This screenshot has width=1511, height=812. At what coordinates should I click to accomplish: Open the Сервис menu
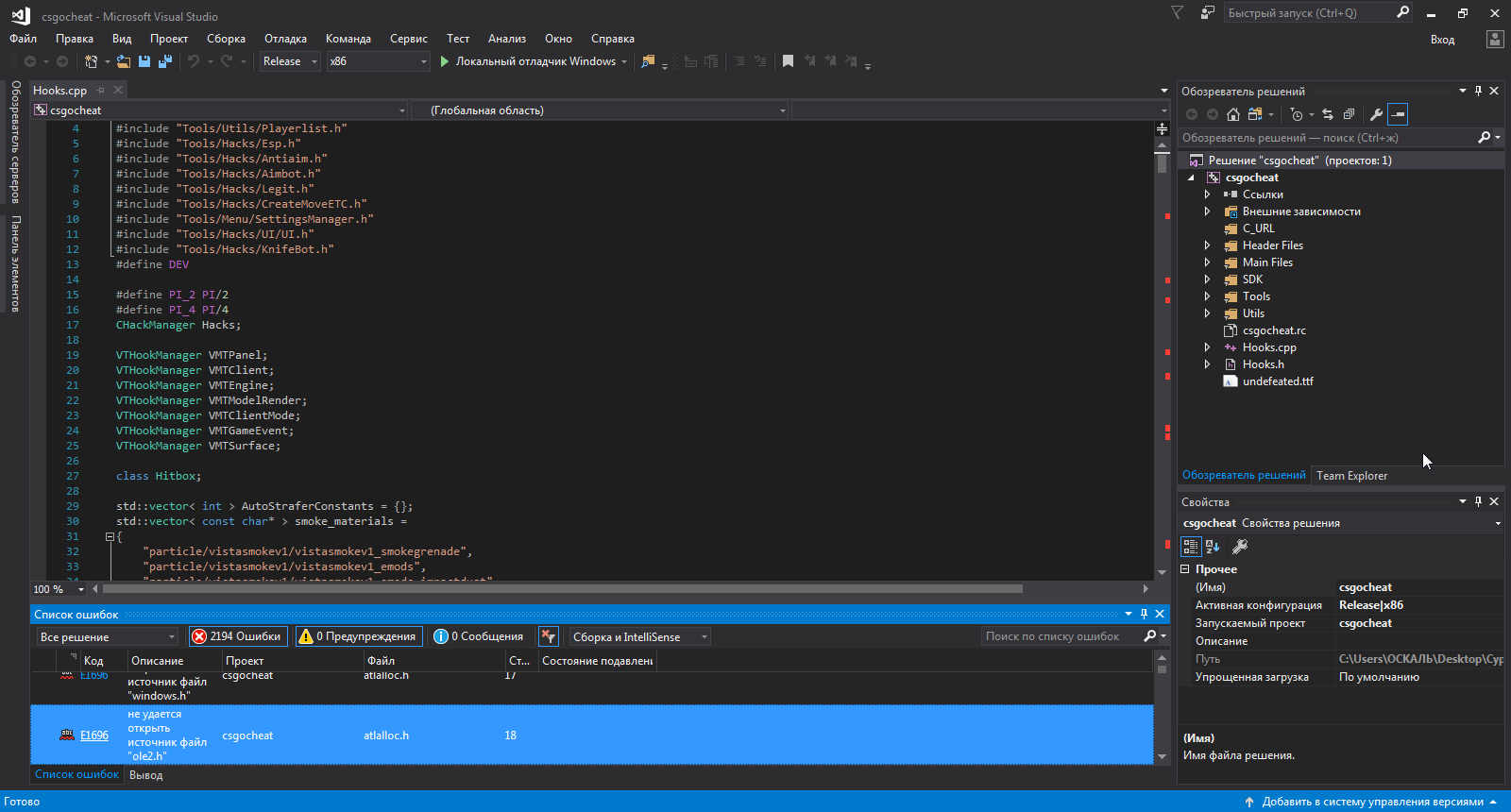point(409,39)
